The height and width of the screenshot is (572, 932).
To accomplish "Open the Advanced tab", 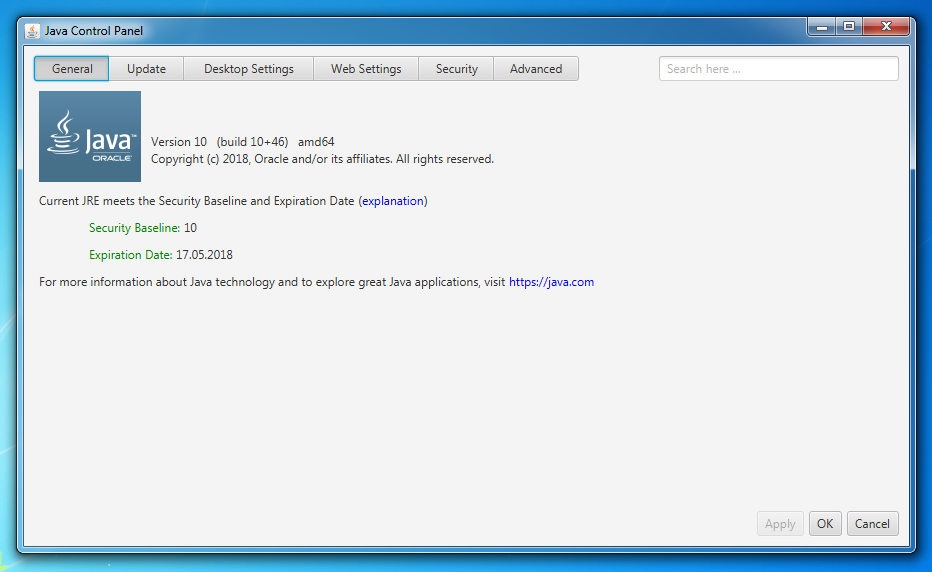I will click(536, 68).
